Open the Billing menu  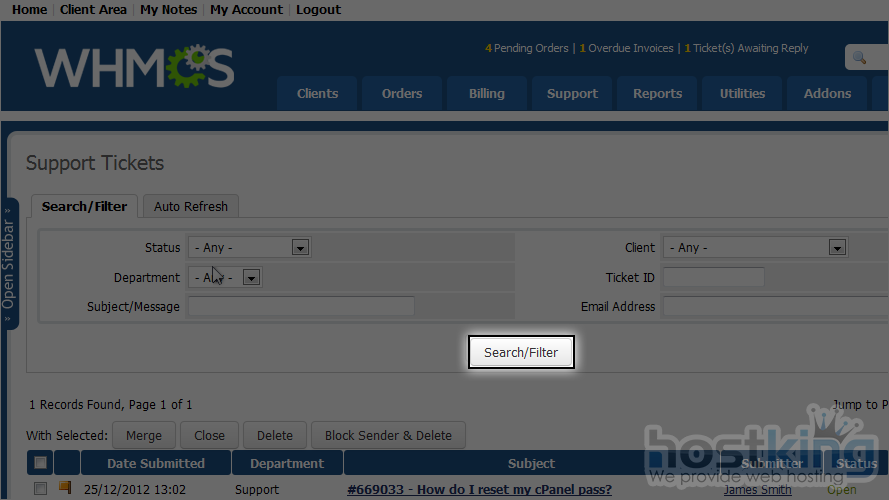pyautogui.click(x=486, y=93)
